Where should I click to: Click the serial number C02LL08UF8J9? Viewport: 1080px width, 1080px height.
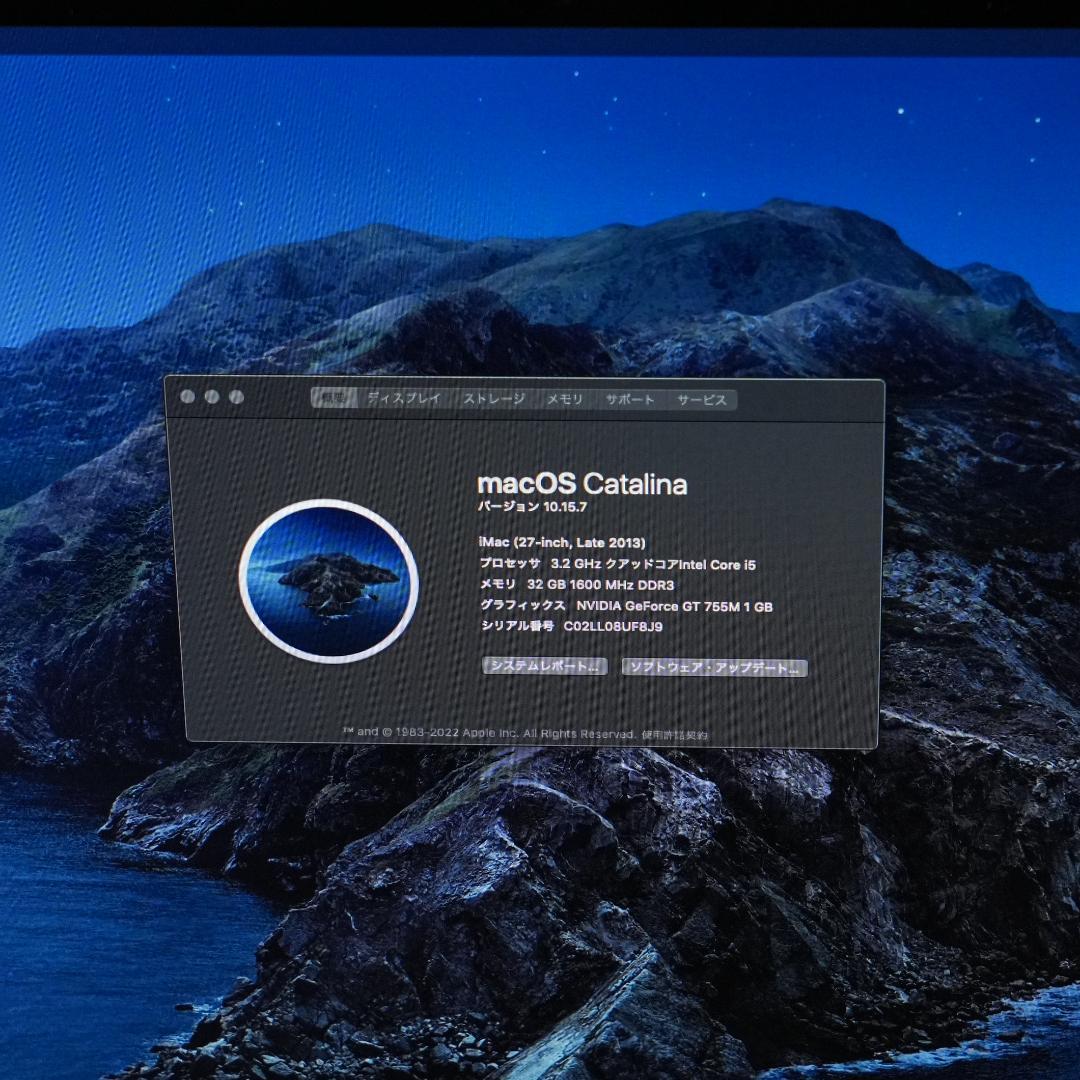[613, 627]
